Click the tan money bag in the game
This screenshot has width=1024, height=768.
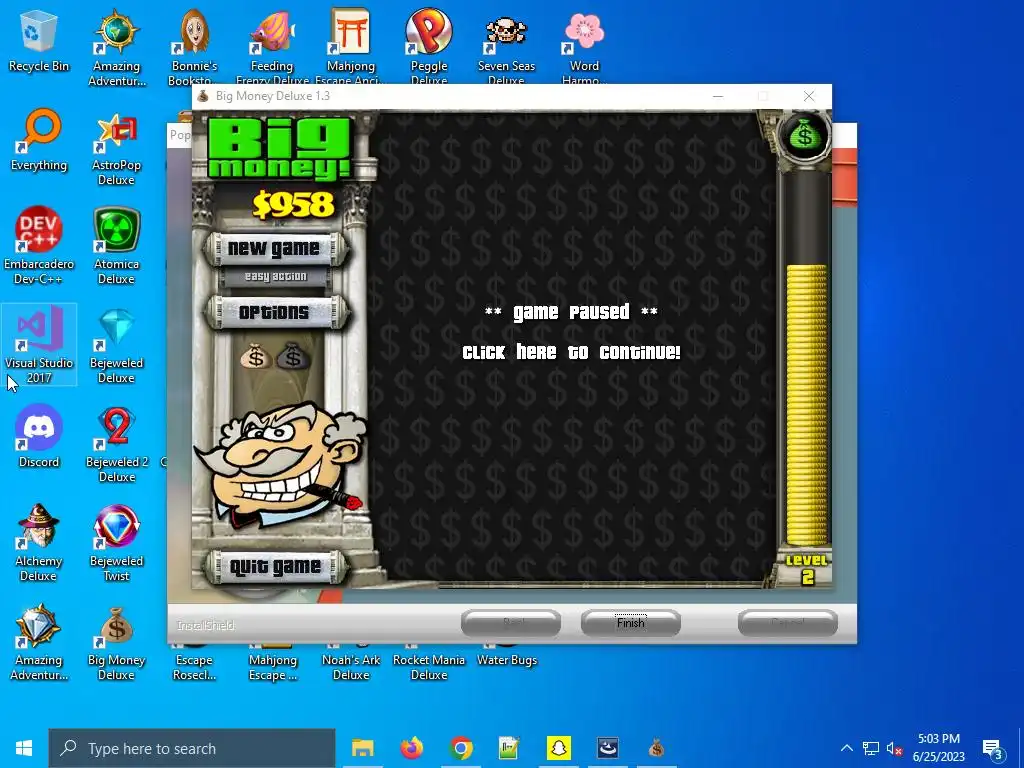coord(256,357)
